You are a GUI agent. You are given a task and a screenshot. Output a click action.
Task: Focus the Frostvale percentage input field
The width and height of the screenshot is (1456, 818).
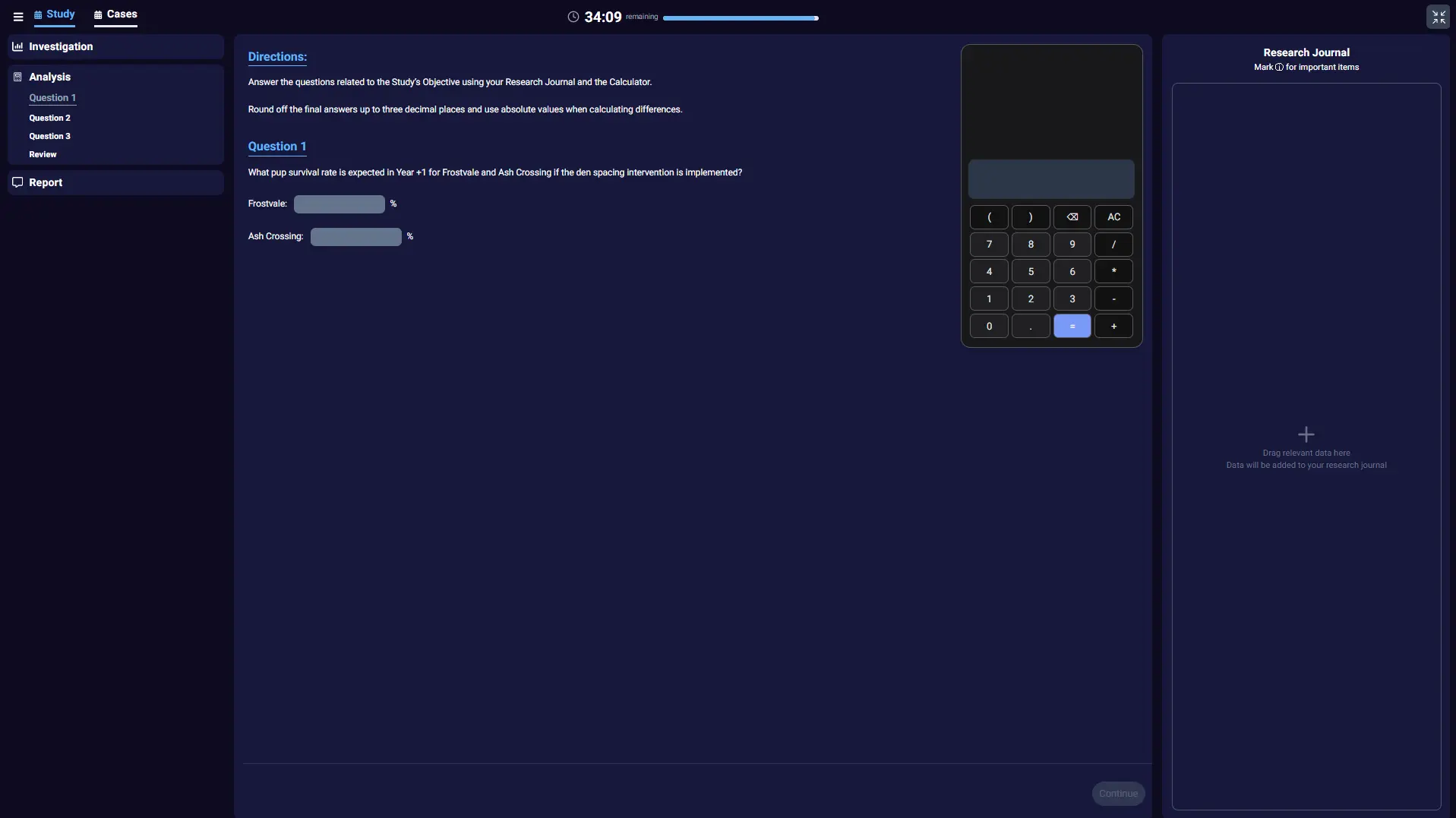coord(339,204)
